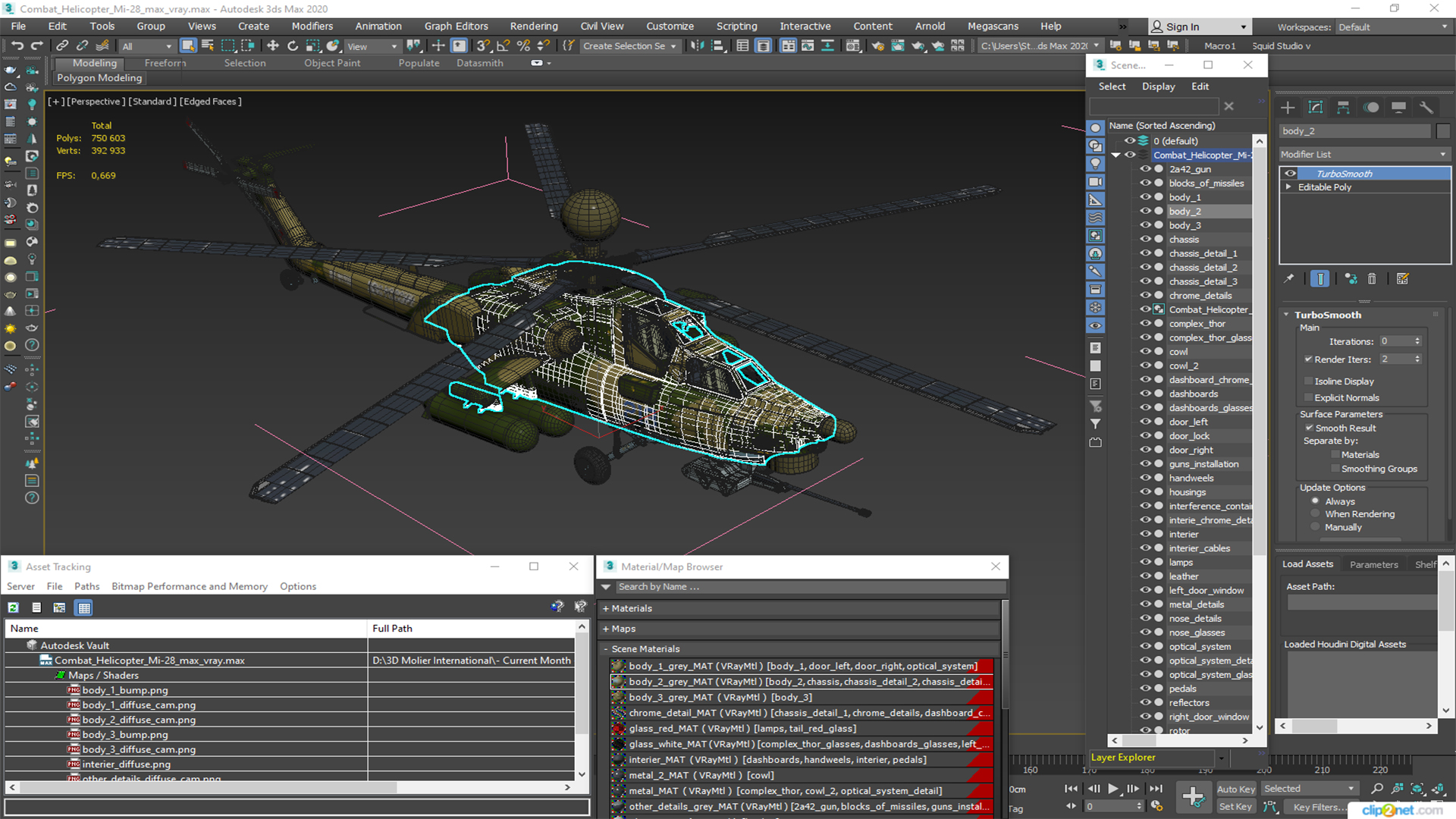This screenshot has height=819, width=1456.
Task: Open the Utilities wrench panel tab
Action: pyautogui.click(x=1426, y=108)
